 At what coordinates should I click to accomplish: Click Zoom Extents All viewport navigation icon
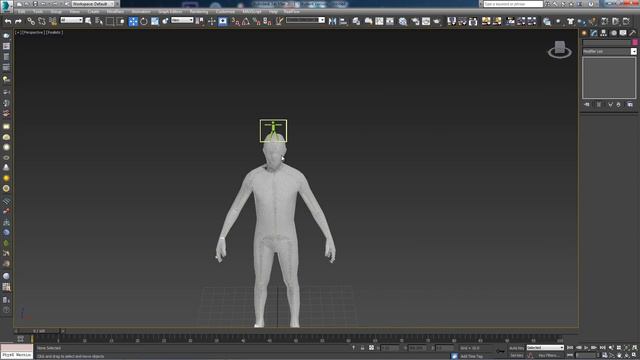(x=634, y=348)
